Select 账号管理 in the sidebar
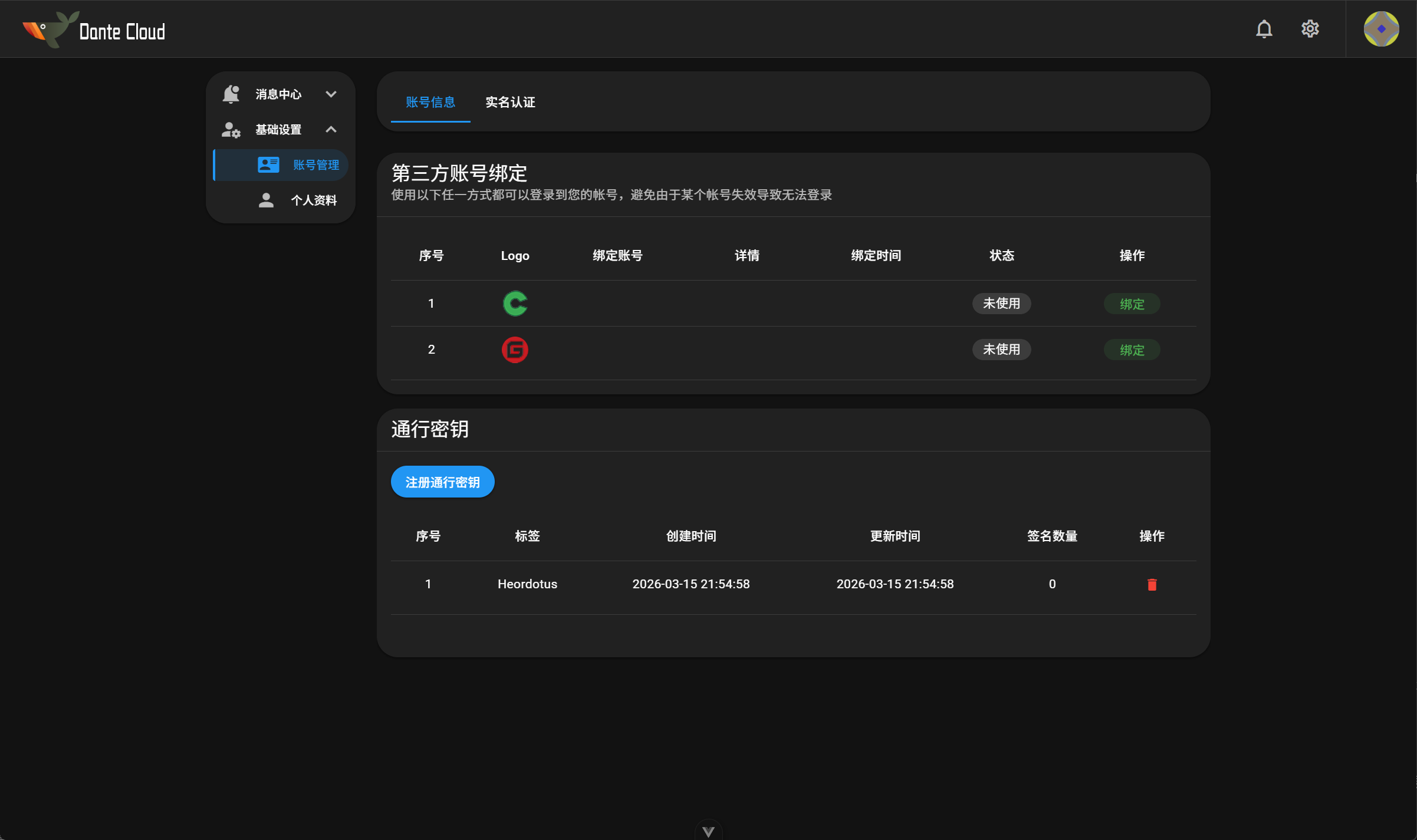 point(316,165)
